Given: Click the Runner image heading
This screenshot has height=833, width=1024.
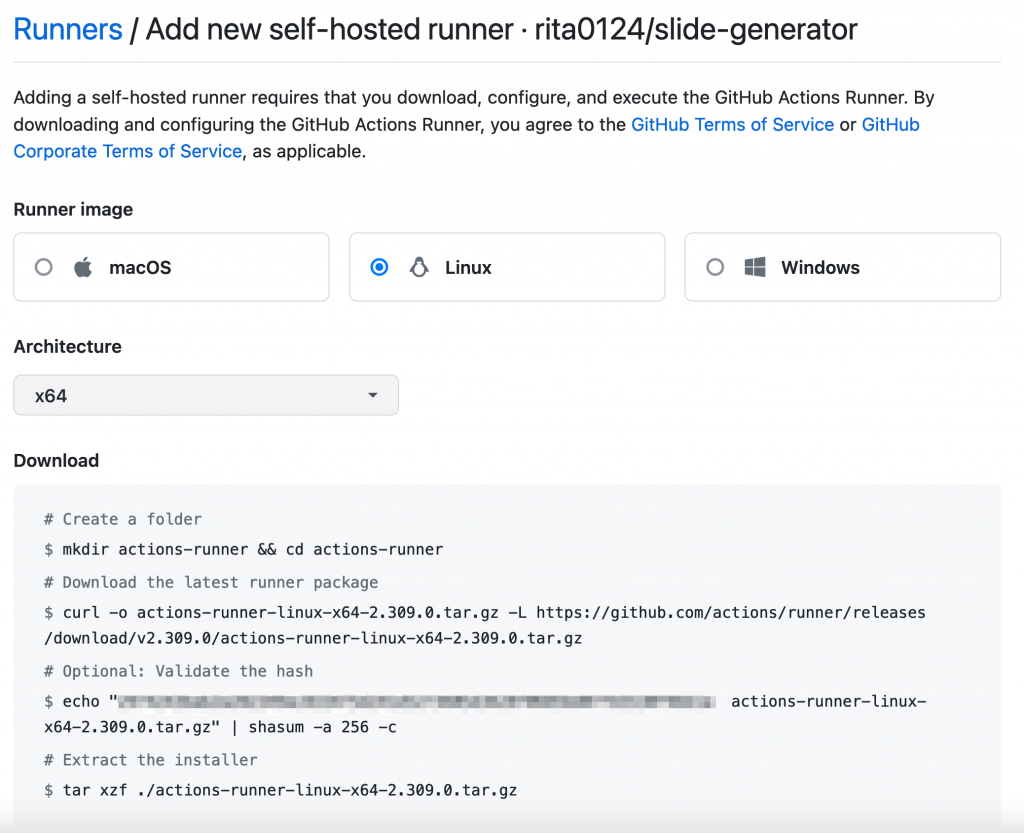Looking at the screenshot, I should pos(73,210).
